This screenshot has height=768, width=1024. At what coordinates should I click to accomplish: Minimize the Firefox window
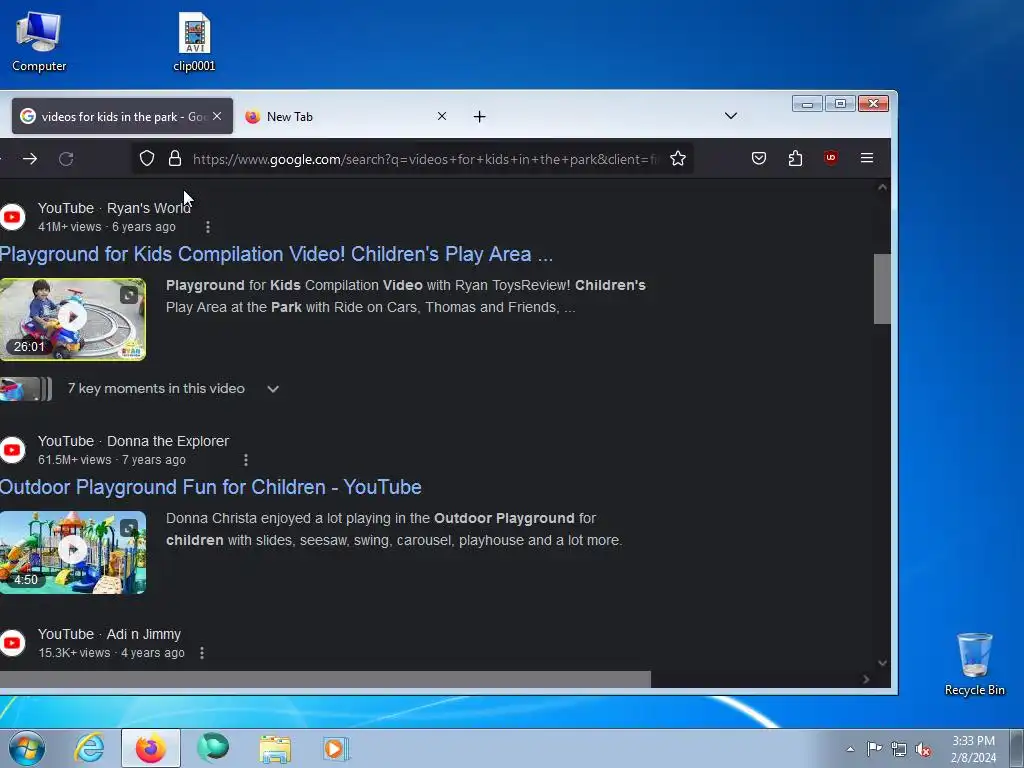click(x=807, y=104)
